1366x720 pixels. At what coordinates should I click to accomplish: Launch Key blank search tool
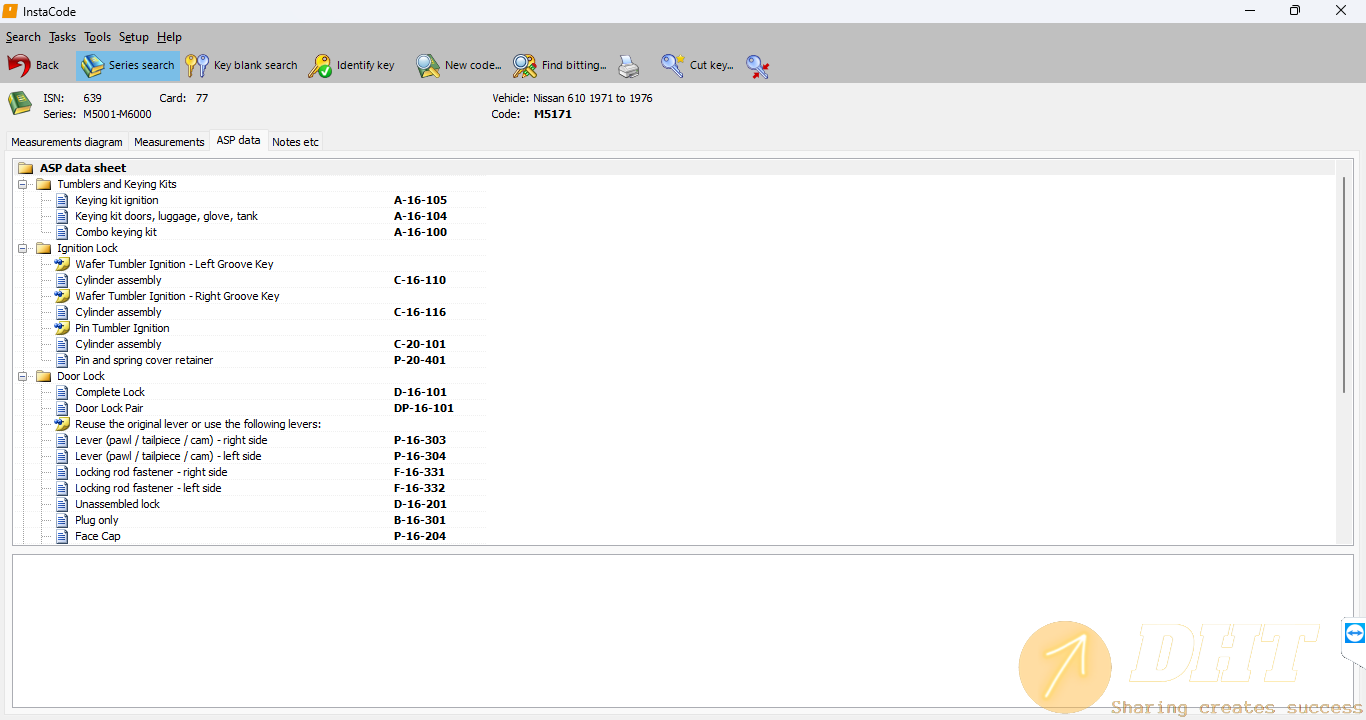point(242,66)
